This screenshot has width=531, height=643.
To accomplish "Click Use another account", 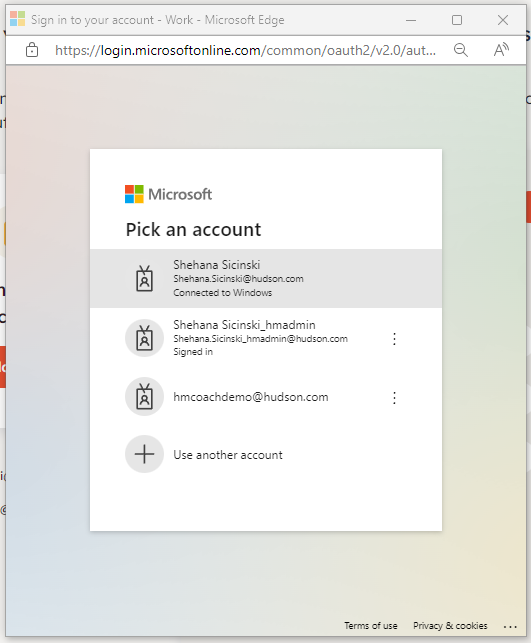I will pos(266,454).
